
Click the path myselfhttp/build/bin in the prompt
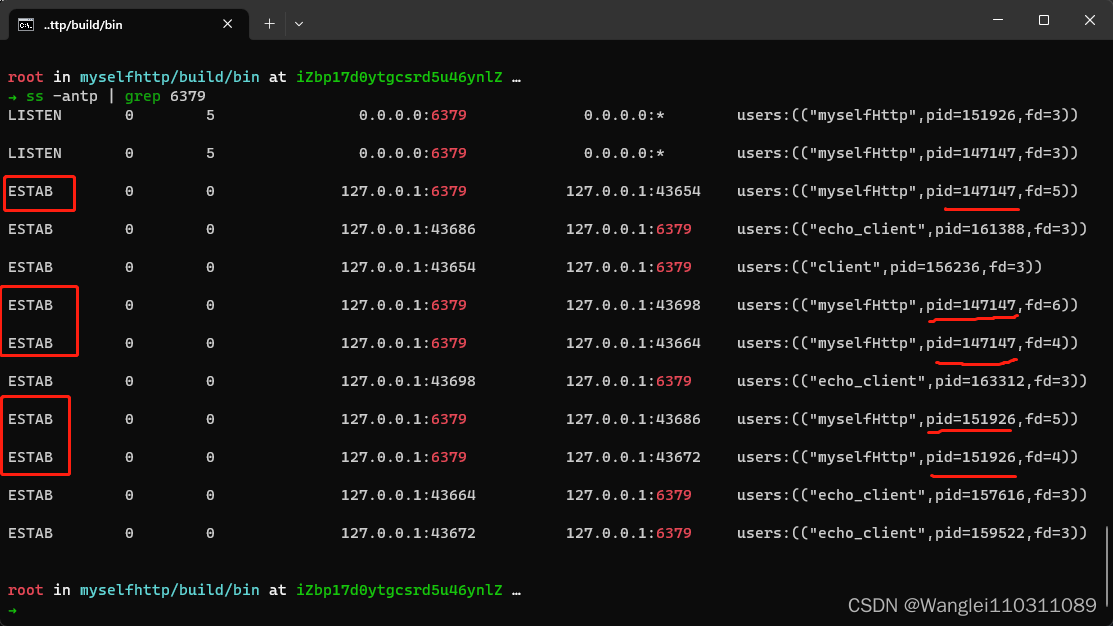point(168,76)
